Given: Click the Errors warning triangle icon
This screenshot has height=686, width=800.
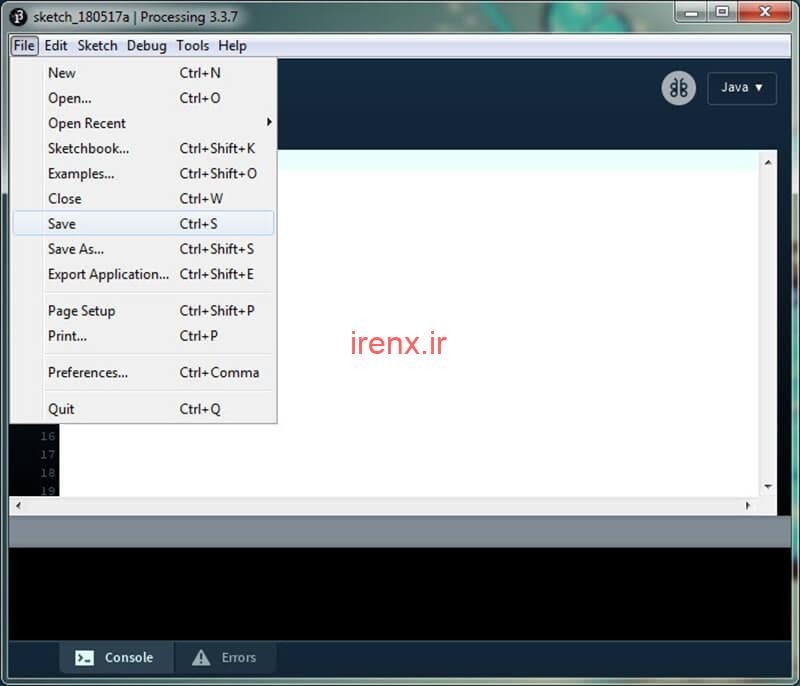Looking at the screenshot, I should 201,657.
